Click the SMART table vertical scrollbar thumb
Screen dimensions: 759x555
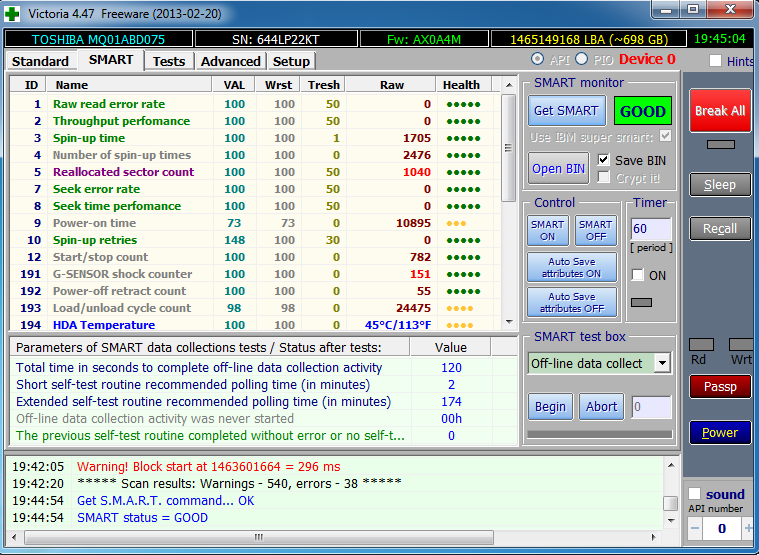[508, 148]
